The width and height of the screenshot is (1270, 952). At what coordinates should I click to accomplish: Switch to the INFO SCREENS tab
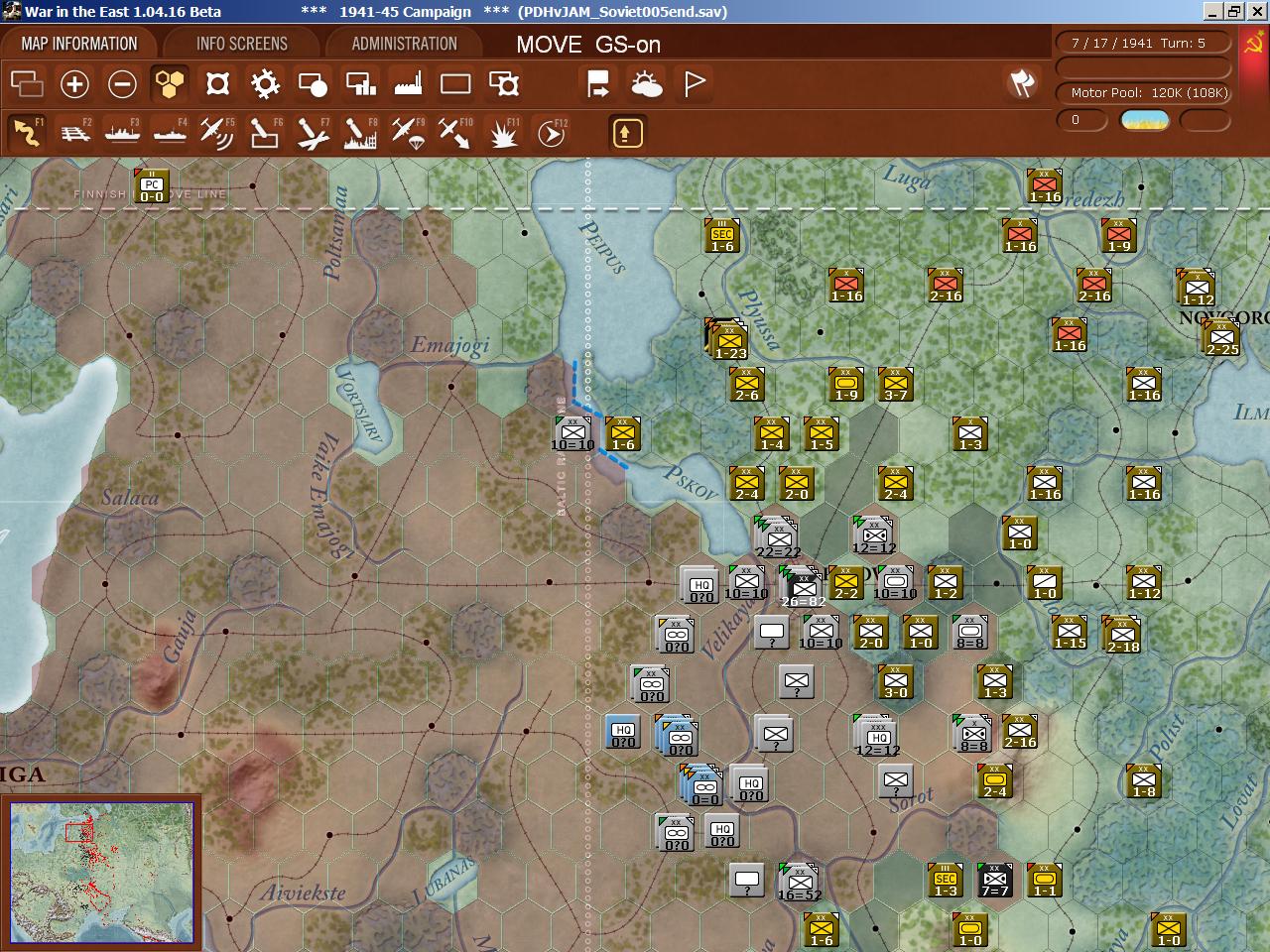(x=242, y=44)
